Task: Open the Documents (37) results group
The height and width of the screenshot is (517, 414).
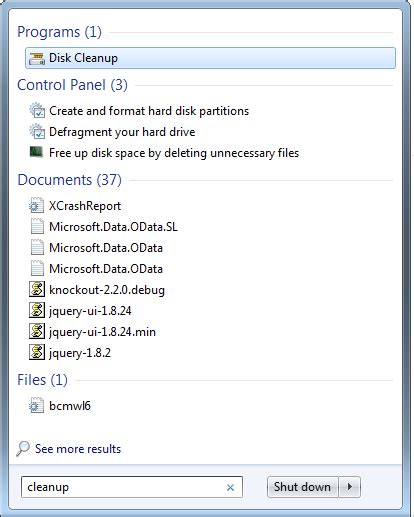Action: tap(69, 180)
